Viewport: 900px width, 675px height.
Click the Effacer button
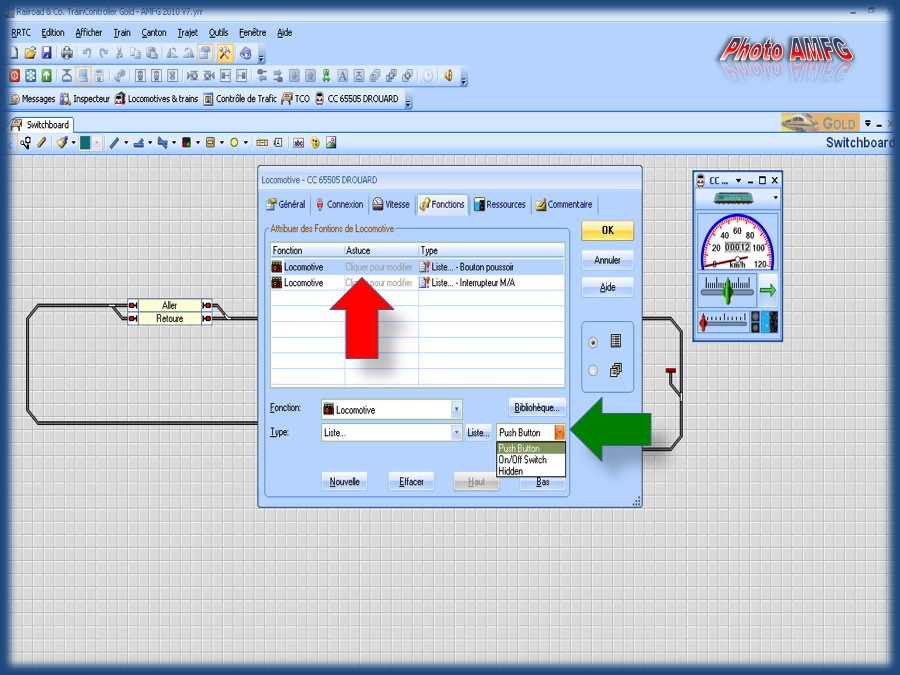(x=411, y=482)
